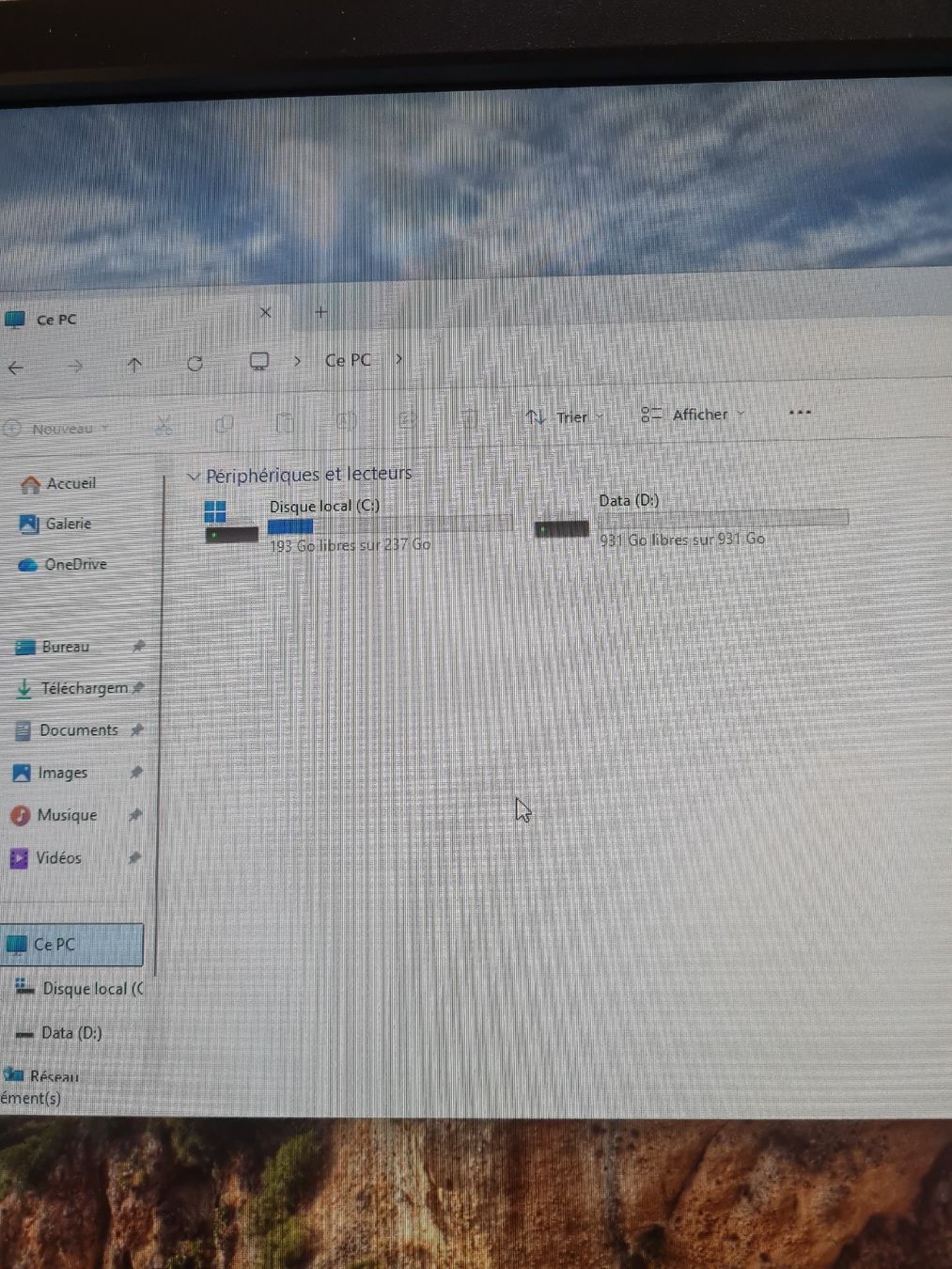The height and width of the screenshot is (1269, 952).
Task: Click the Cut scissors icon
Action: pyautogui.click(x=164, y=426)
